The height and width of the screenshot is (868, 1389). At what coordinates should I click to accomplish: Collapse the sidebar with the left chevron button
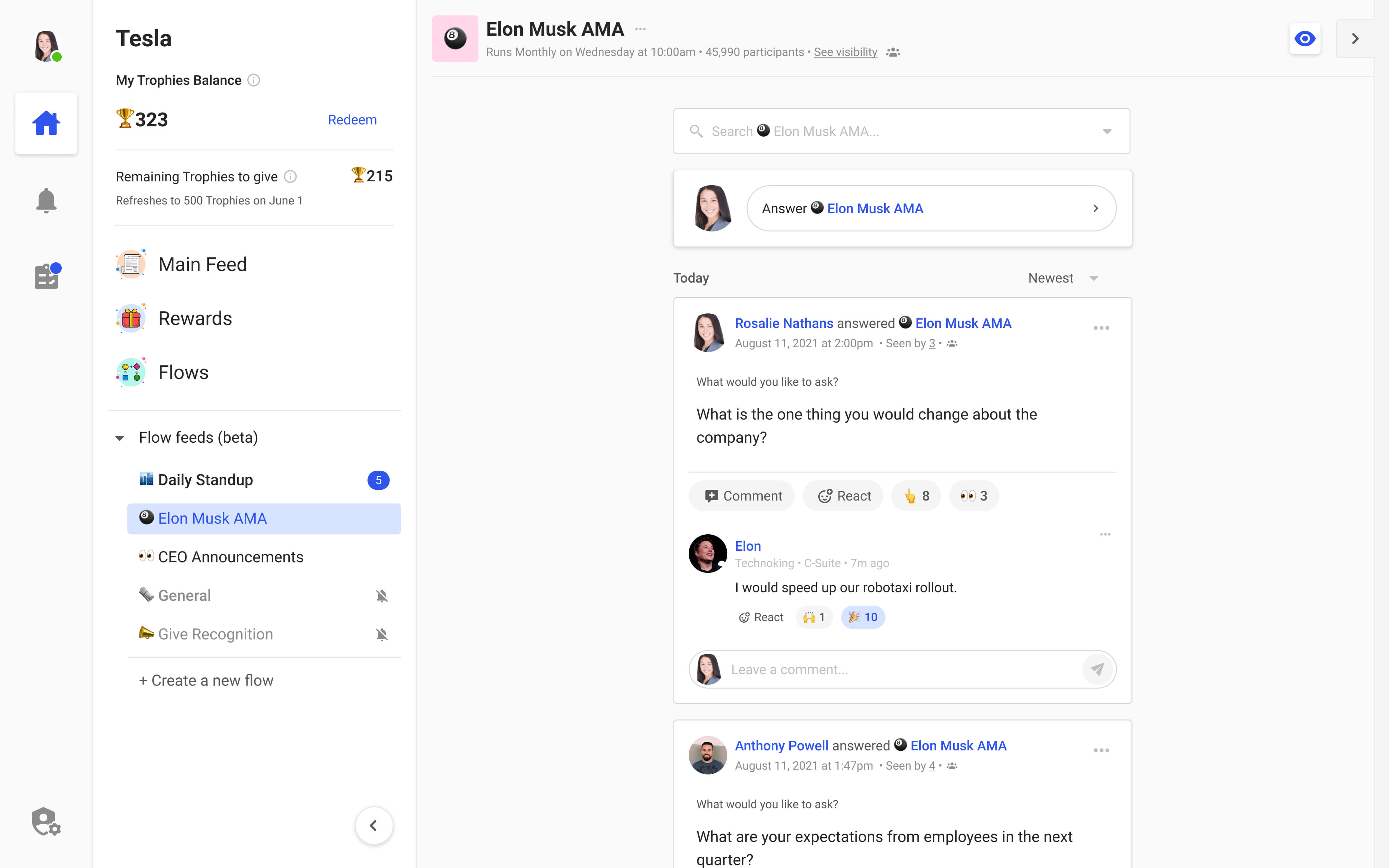[x=374, y=826]
